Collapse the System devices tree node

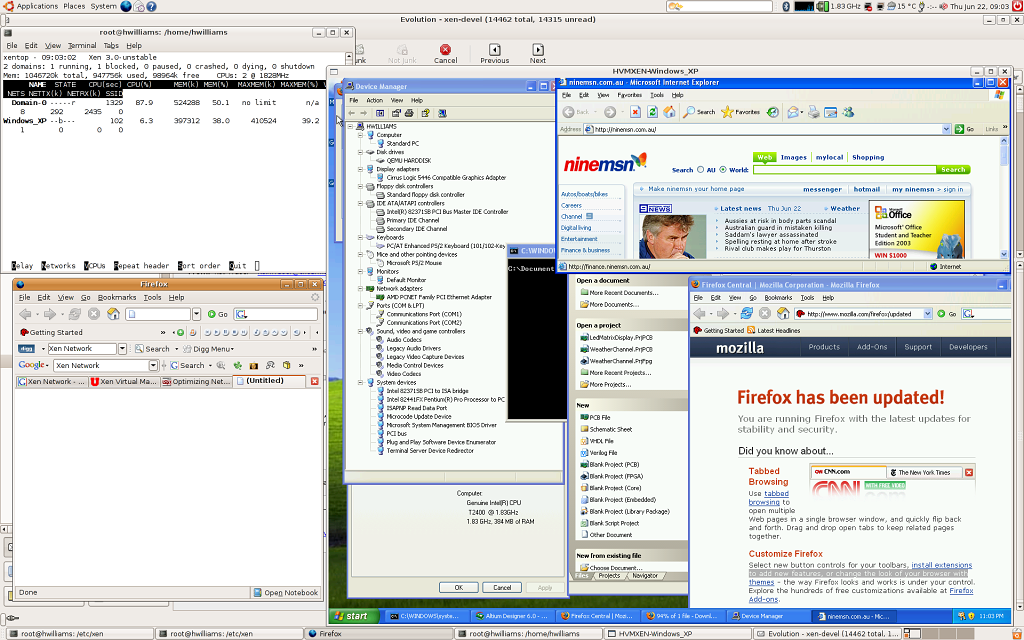(360, 382)
